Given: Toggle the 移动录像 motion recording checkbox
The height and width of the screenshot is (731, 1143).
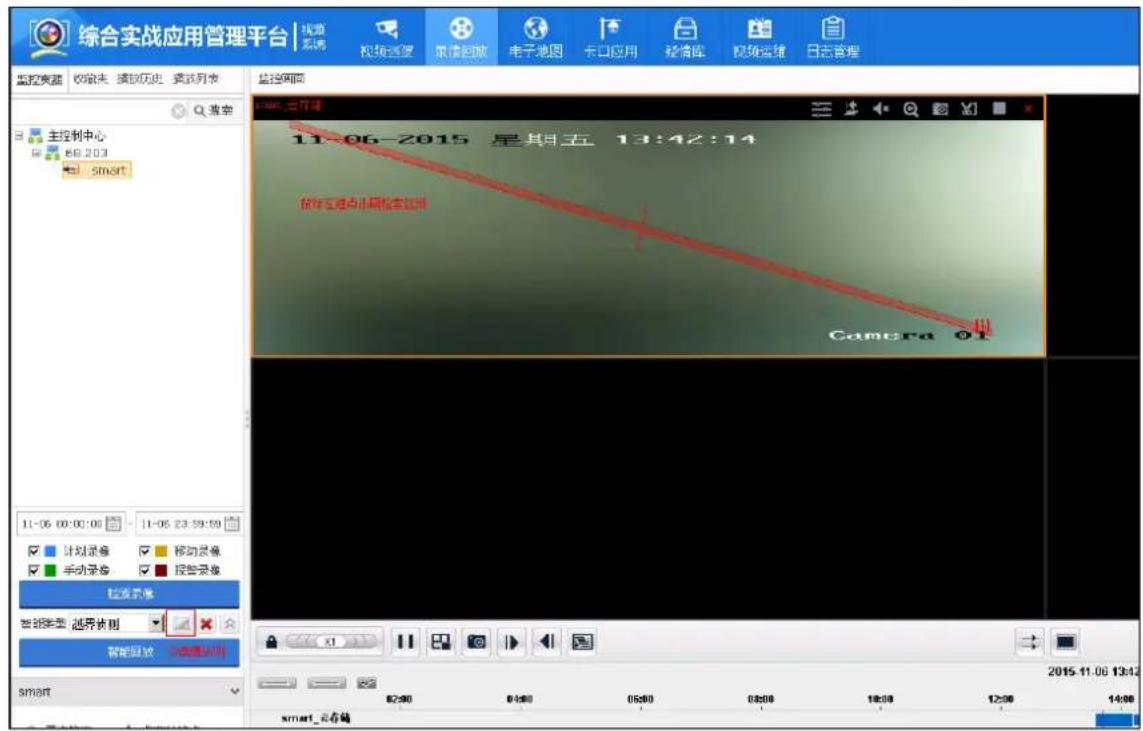Looking at the screenshot, I should pyautogui.click(x=144, y=551).
